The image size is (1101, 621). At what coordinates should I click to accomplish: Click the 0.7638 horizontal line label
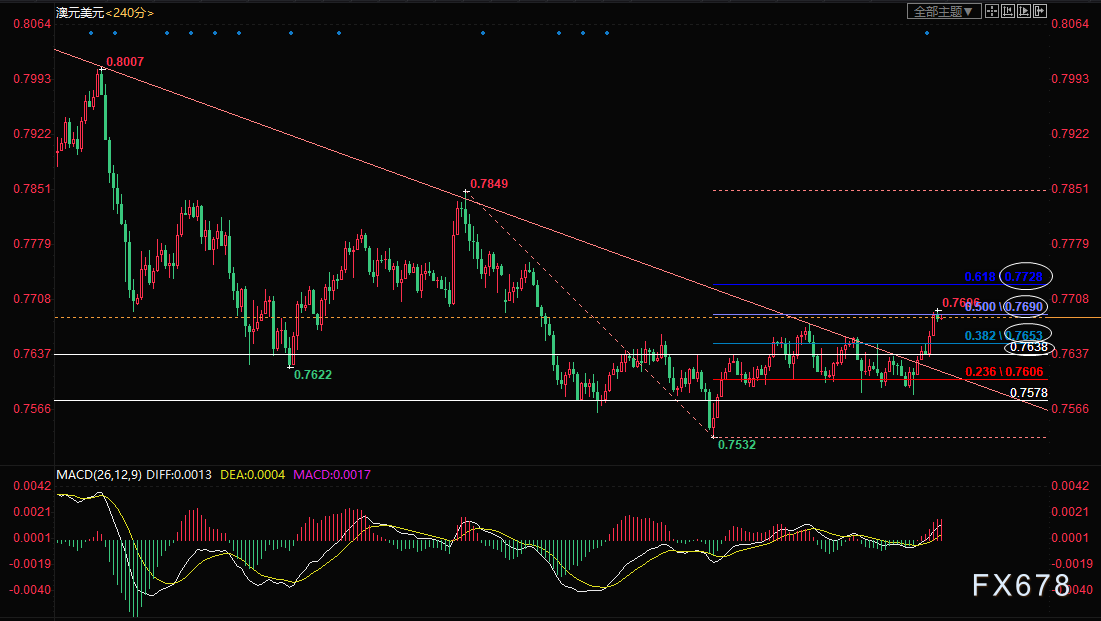(x=1029, y=347)
